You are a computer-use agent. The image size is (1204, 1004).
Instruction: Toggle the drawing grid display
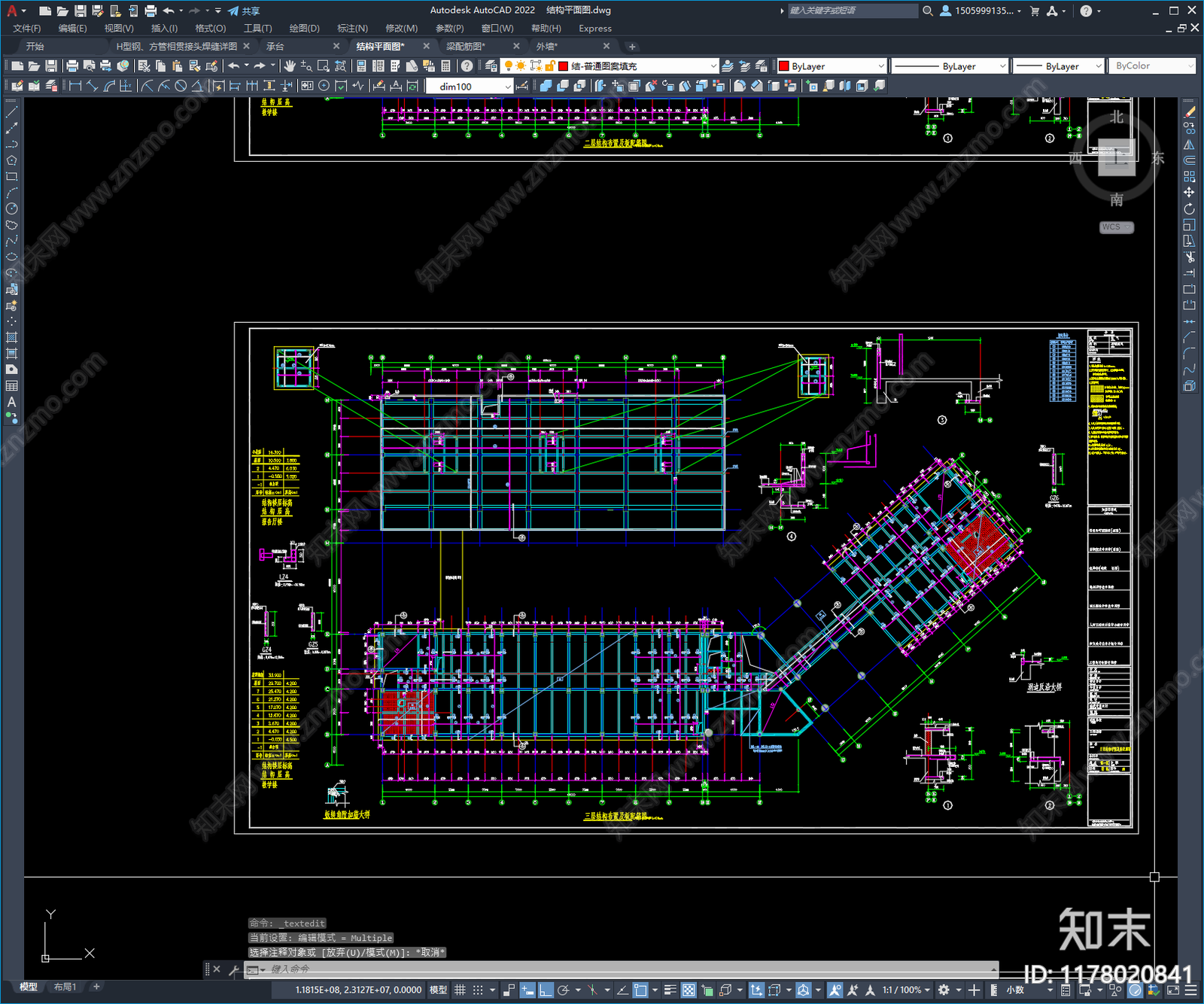(460, 990)
